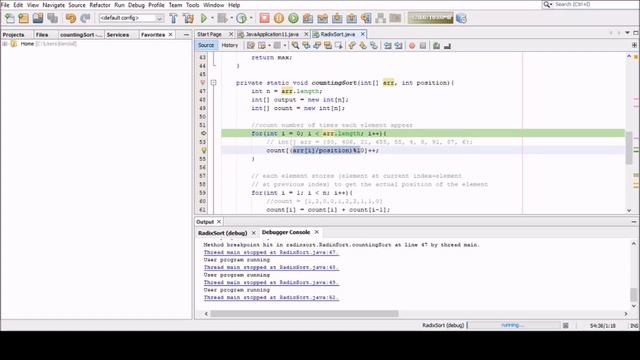Viewport: 640px width, 360px height.
Task: Click the Step Over Expression icon
Action: [x=322, y=18]
